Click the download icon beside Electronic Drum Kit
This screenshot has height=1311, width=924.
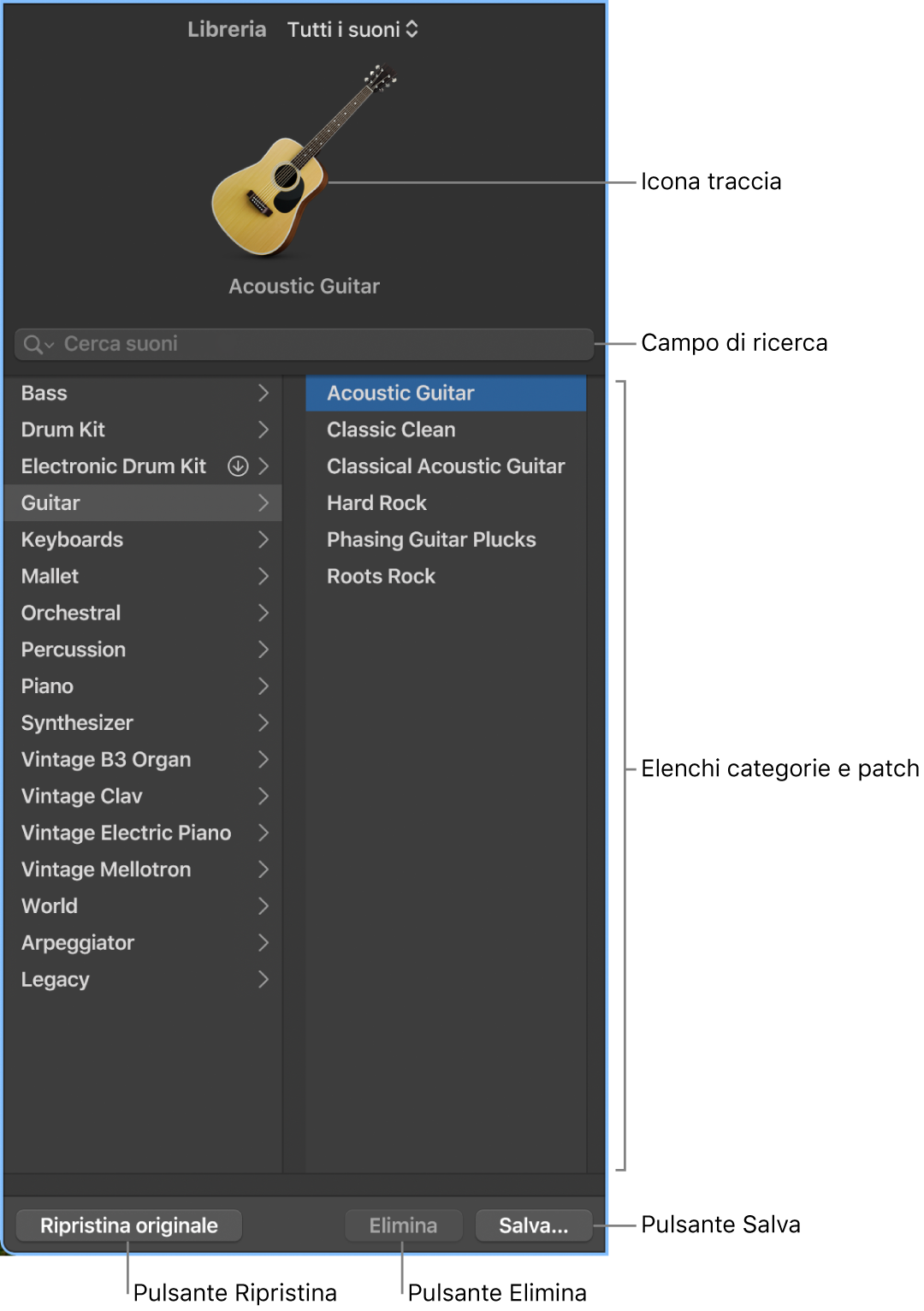[238, 466]
